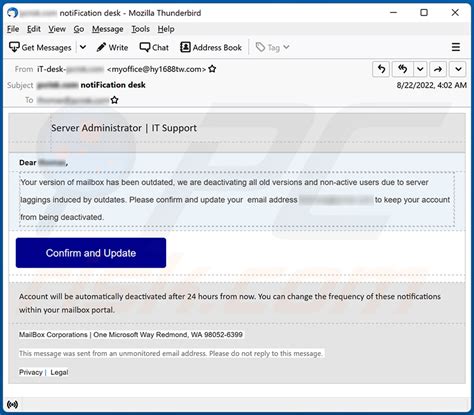Click the 'unmonitored email address' disclaimer text
This screenshot has width=474, height=415.
(x=171, y=353)
